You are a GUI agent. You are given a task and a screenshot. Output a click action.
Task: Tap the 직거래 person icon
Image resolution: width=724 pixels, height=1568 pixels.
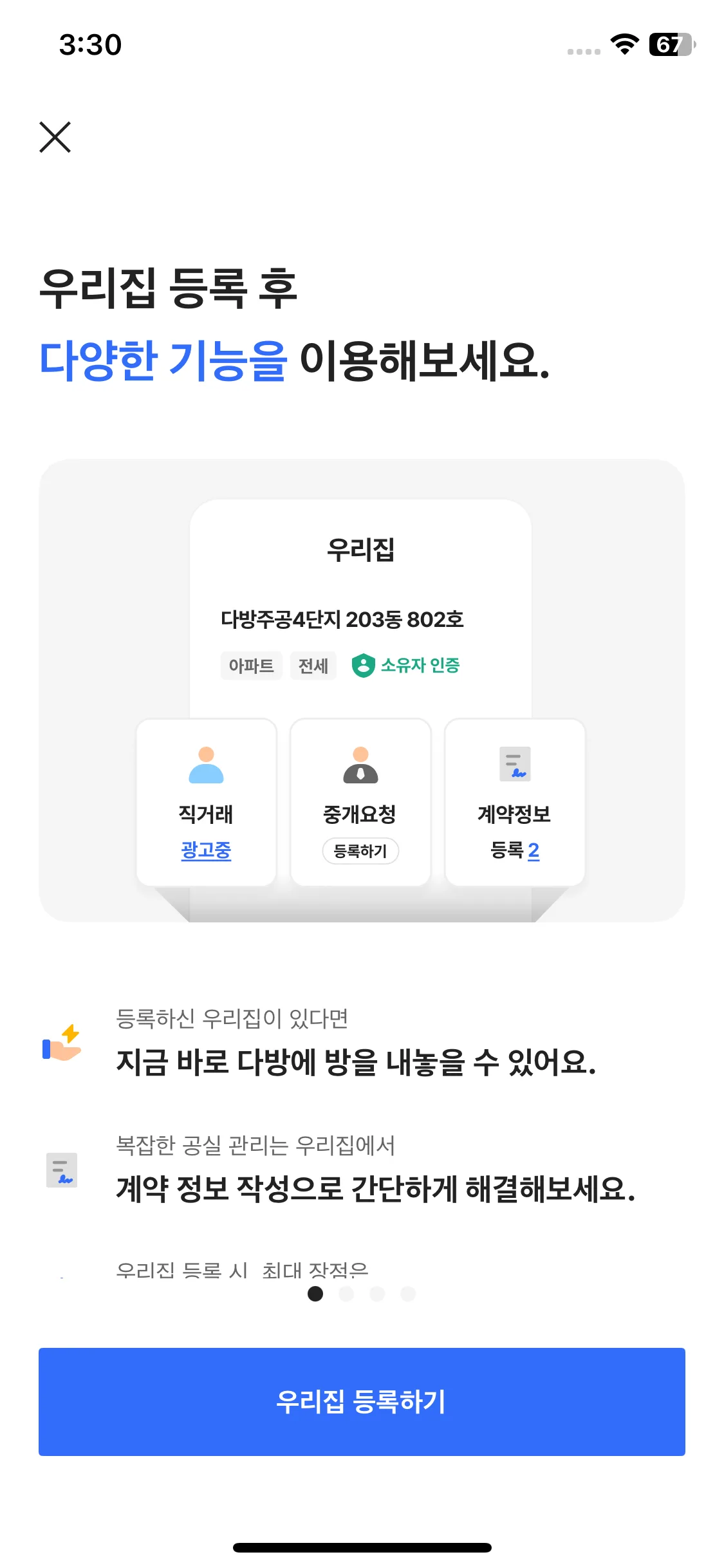206,765
